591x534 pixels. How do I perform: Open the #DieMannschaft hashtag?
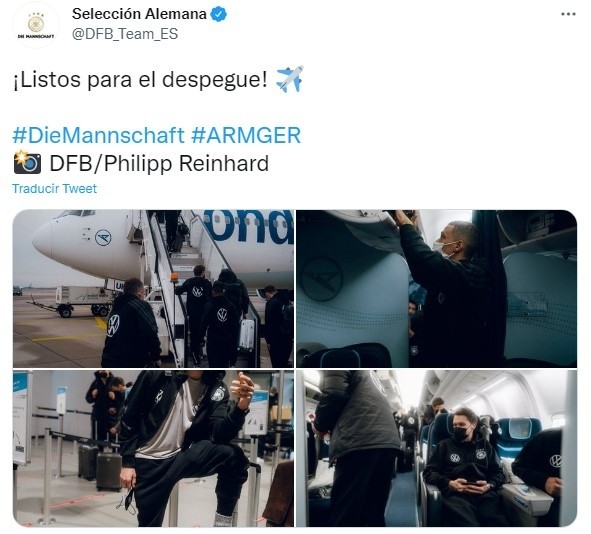pyautogui.click(x=99, y=135)
